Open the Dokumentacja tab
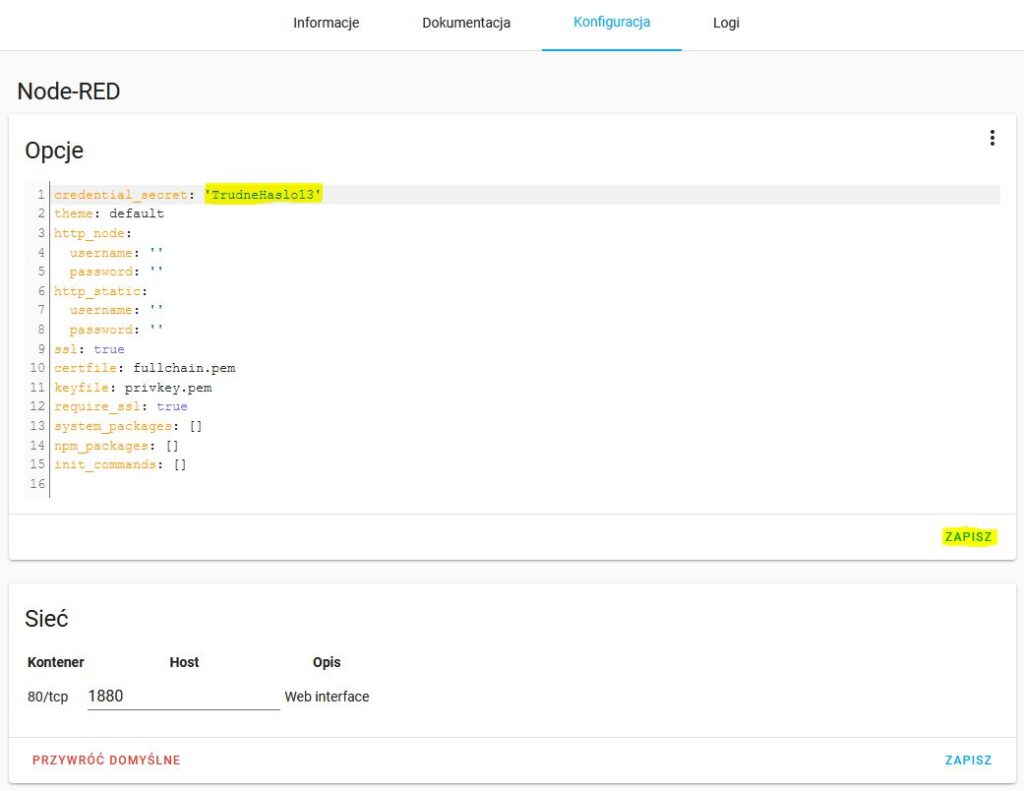This screenshot has width=1024, height=791. point(466,22)
